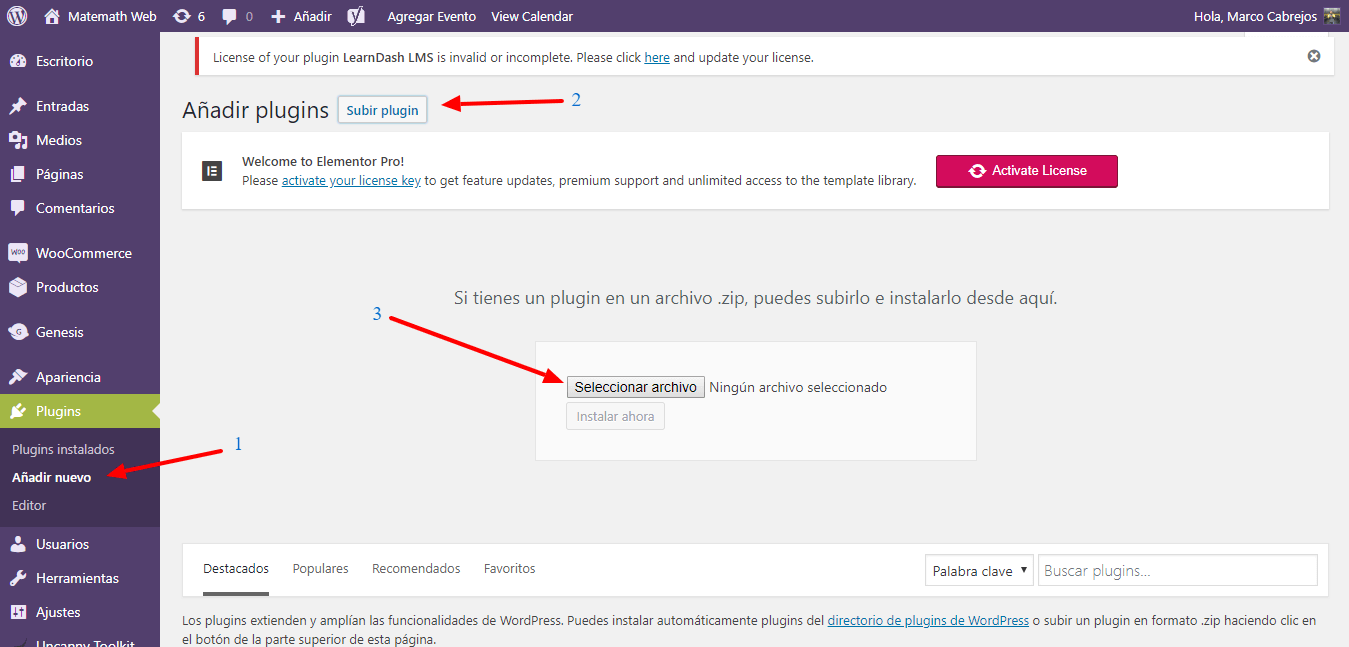
Task: Switch to the Favoritos tab
Action: [x=510, y=568]
